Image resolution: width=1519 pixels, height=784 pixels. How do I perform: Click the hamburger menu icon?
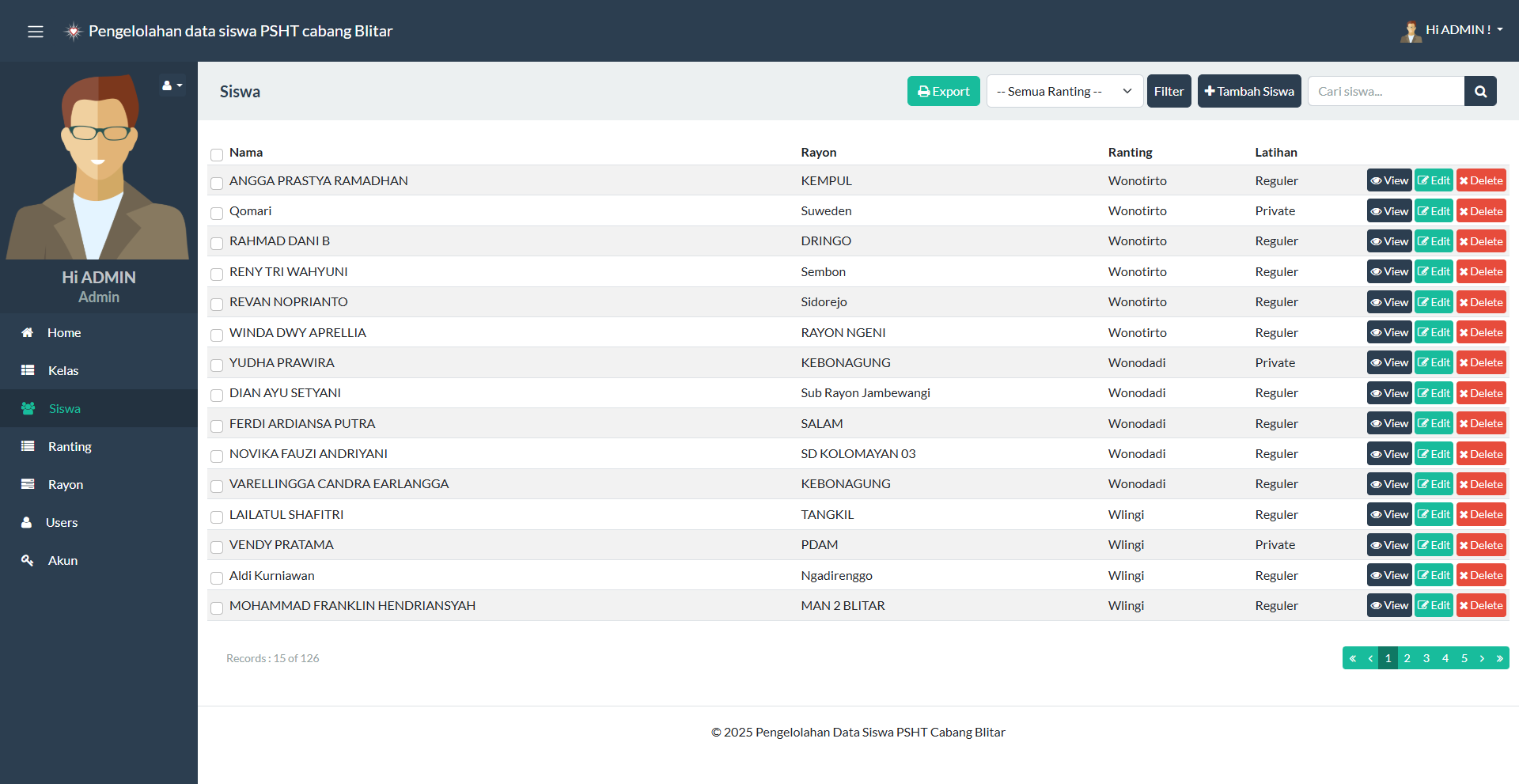[36, 32]
